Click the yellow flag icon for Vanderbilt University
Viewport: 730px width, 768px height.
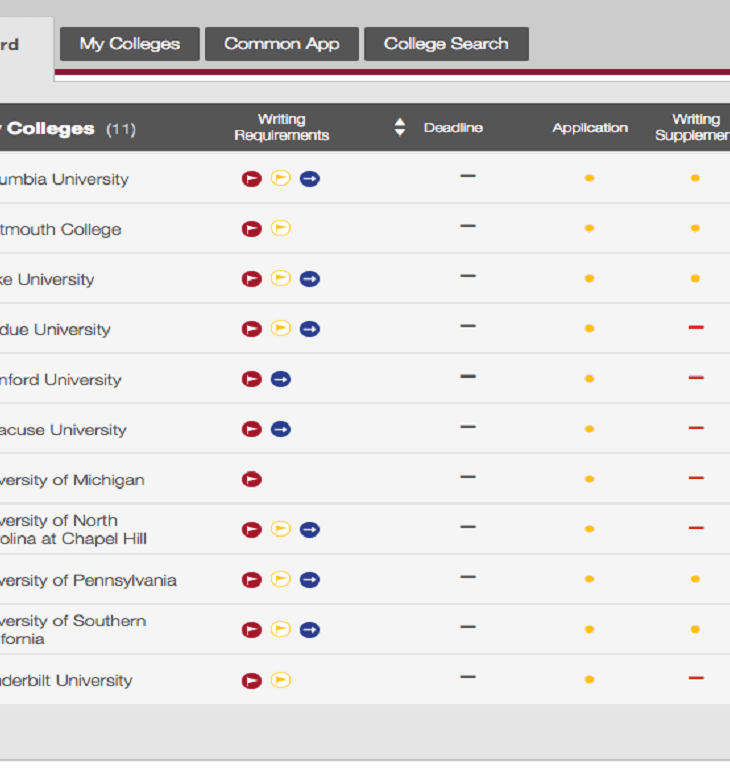(281, 680)
